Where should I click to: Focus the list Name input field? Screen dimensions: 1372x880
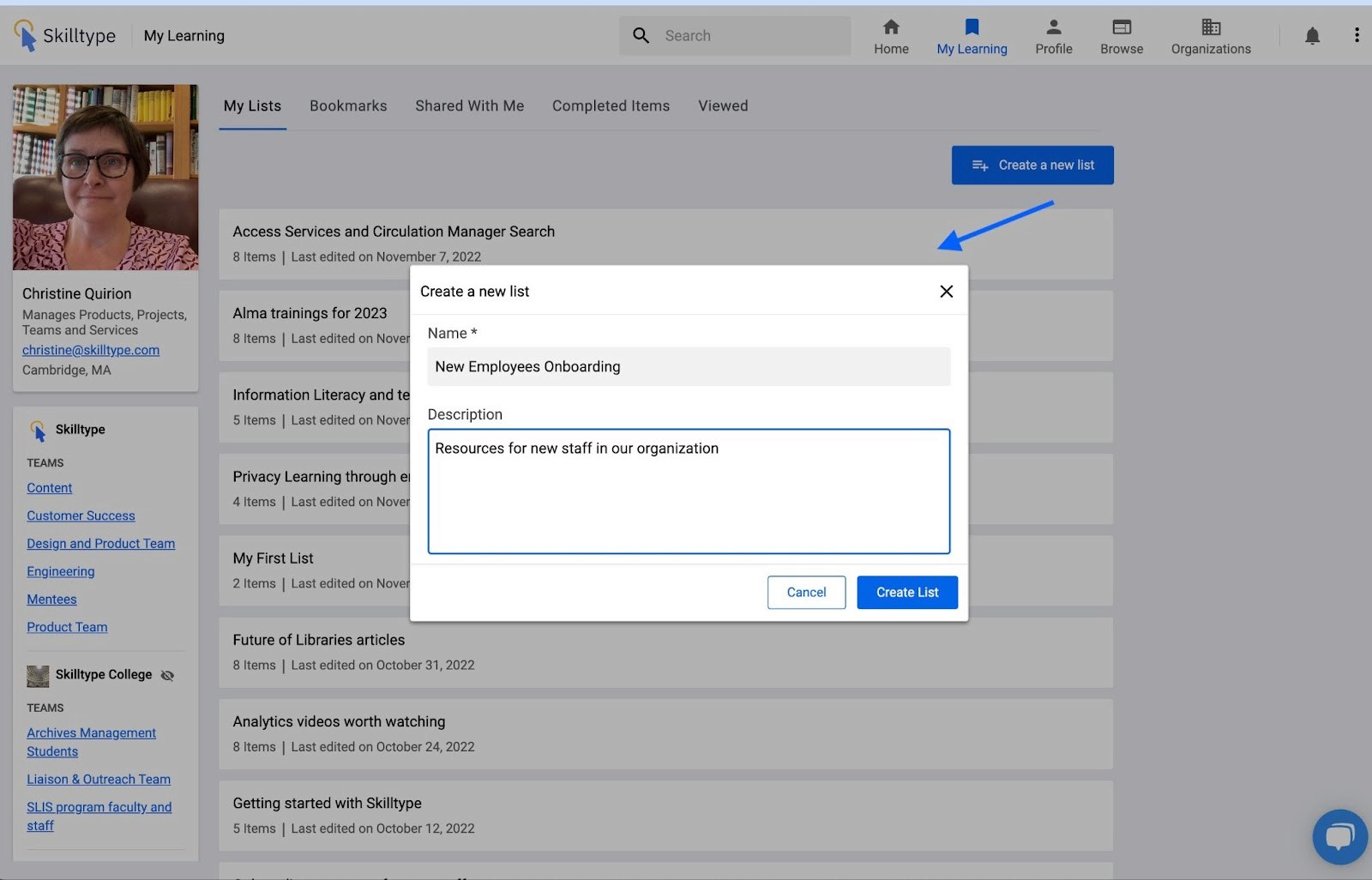click(x=689, y=366)
